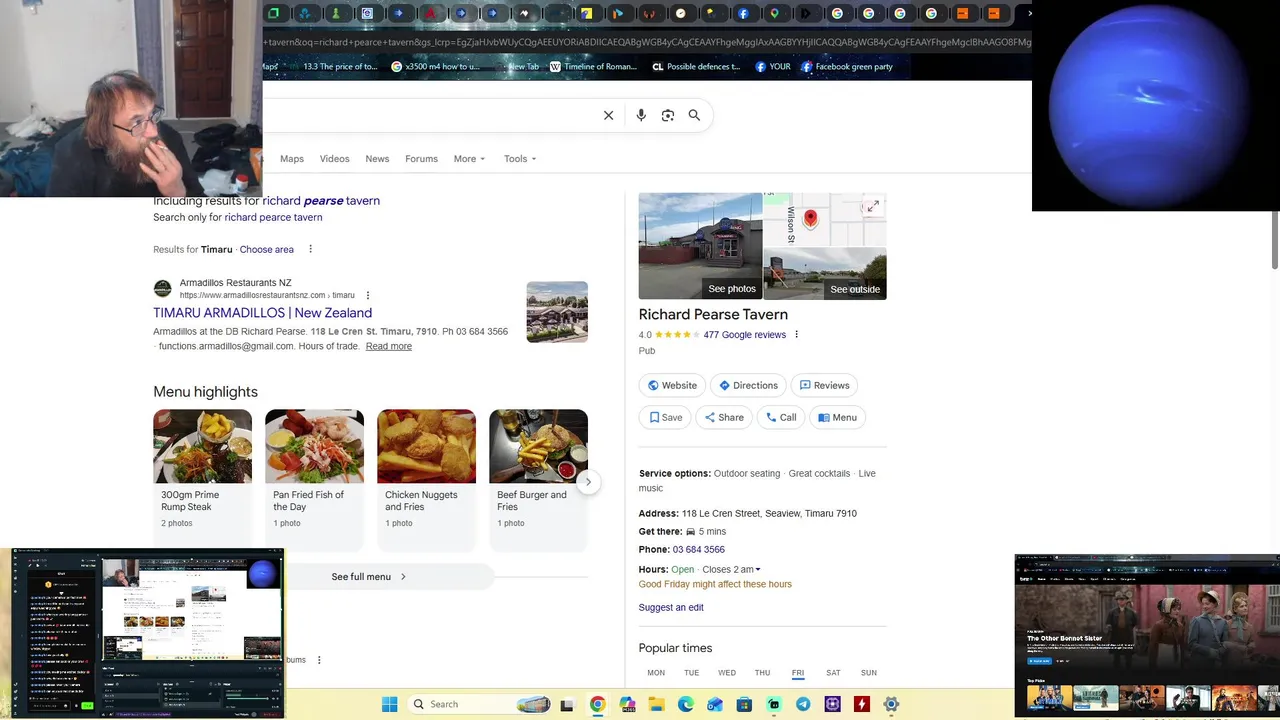The height and width of the screenshot is (720, 1280).
Task: Clear the search box with the X icon
Action: click(x=608, y=115)
